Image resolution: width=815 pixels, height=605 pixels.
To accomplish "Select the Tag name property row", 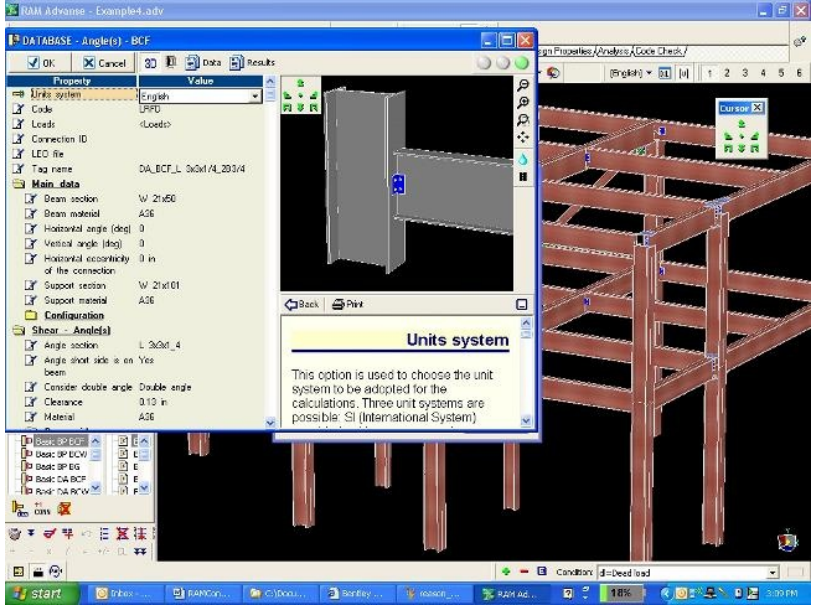I will pyautogui.click(x=135, y=169).
